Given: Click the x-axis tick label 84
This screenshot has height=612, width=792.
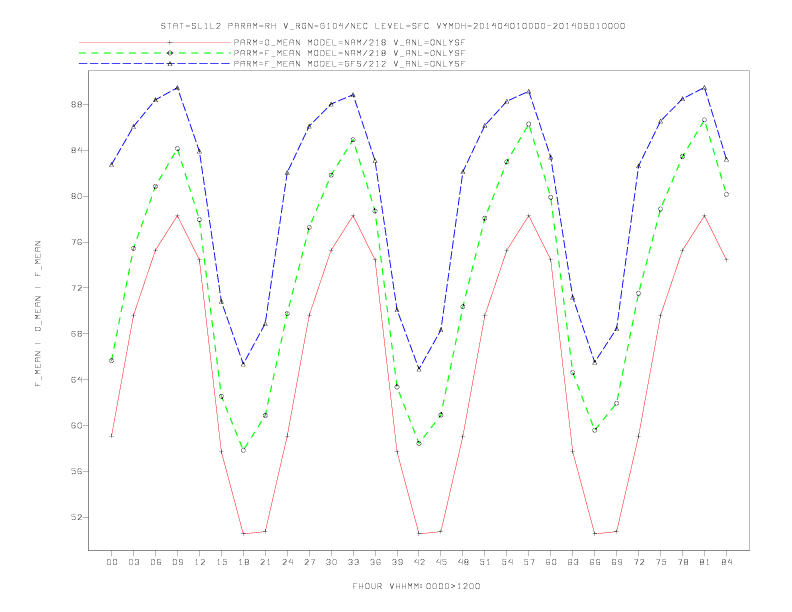Looking at the screenshot, I should pyautogui.click(x=726, y=562).
